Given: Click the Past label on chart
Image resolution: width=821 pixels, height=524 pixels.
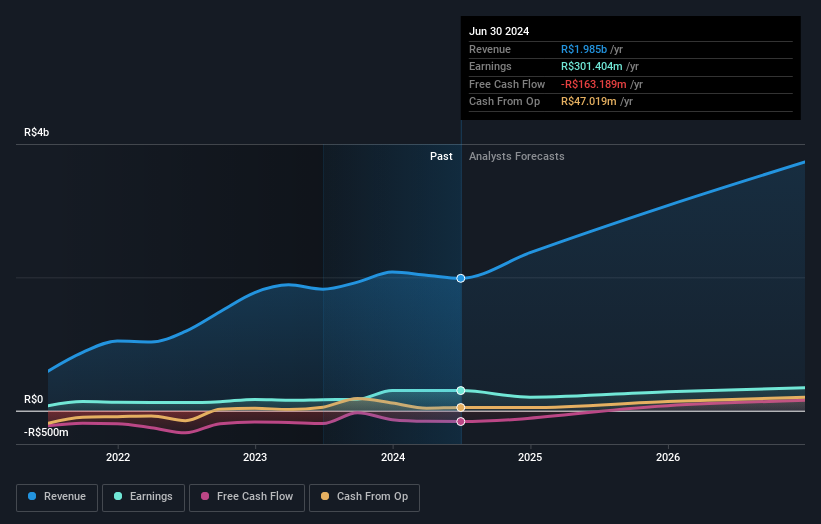Looking at the screenshot, I should pos(441,157).
